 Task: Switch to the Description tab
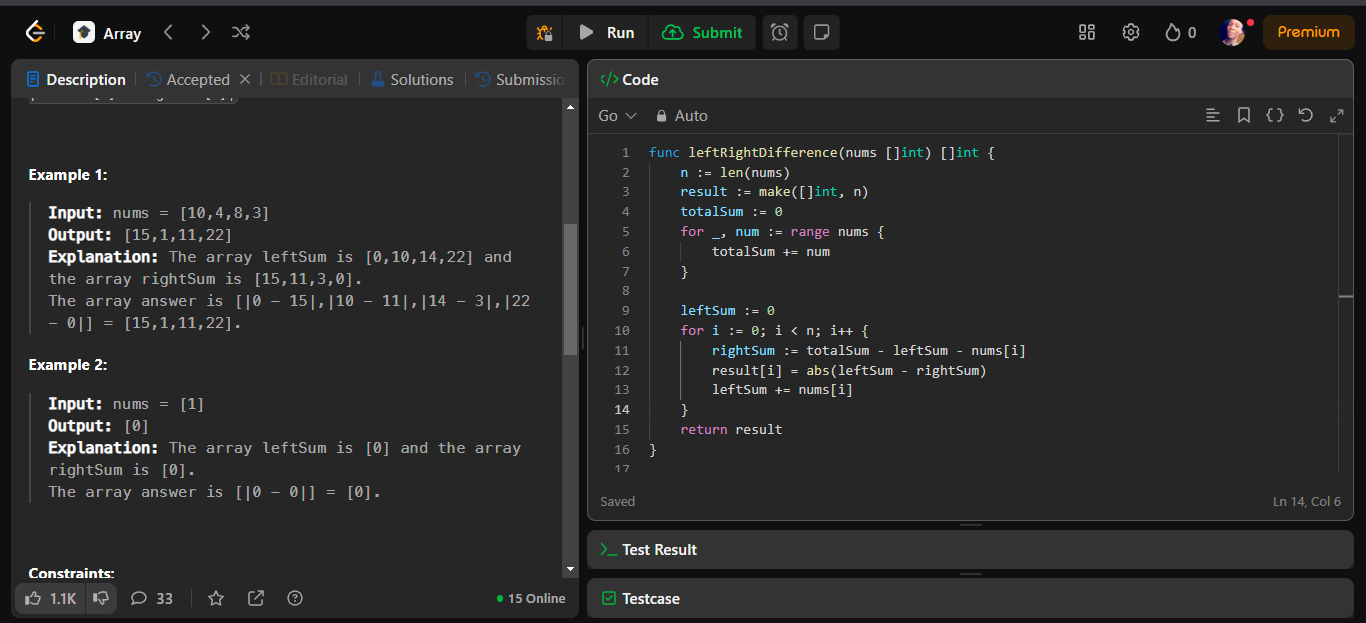click(76, 79)
